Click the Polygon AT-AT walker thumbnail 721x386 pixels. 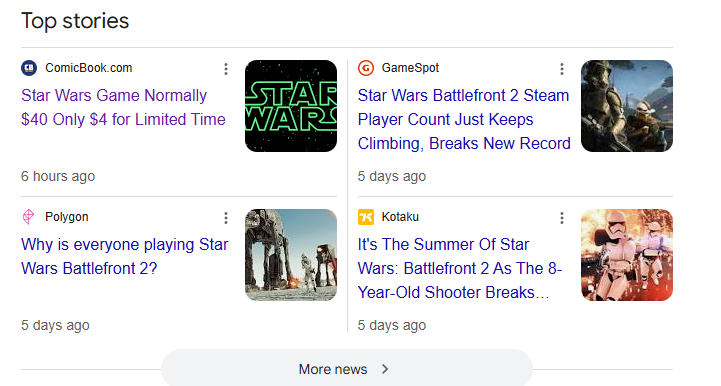(291, 255)
